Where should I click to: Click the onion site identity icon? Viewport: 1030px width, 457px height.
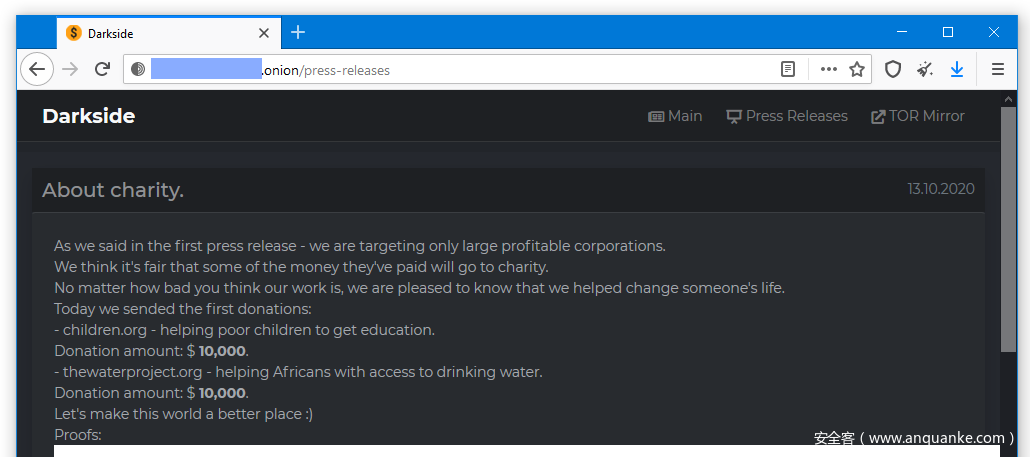coord(138,69)
